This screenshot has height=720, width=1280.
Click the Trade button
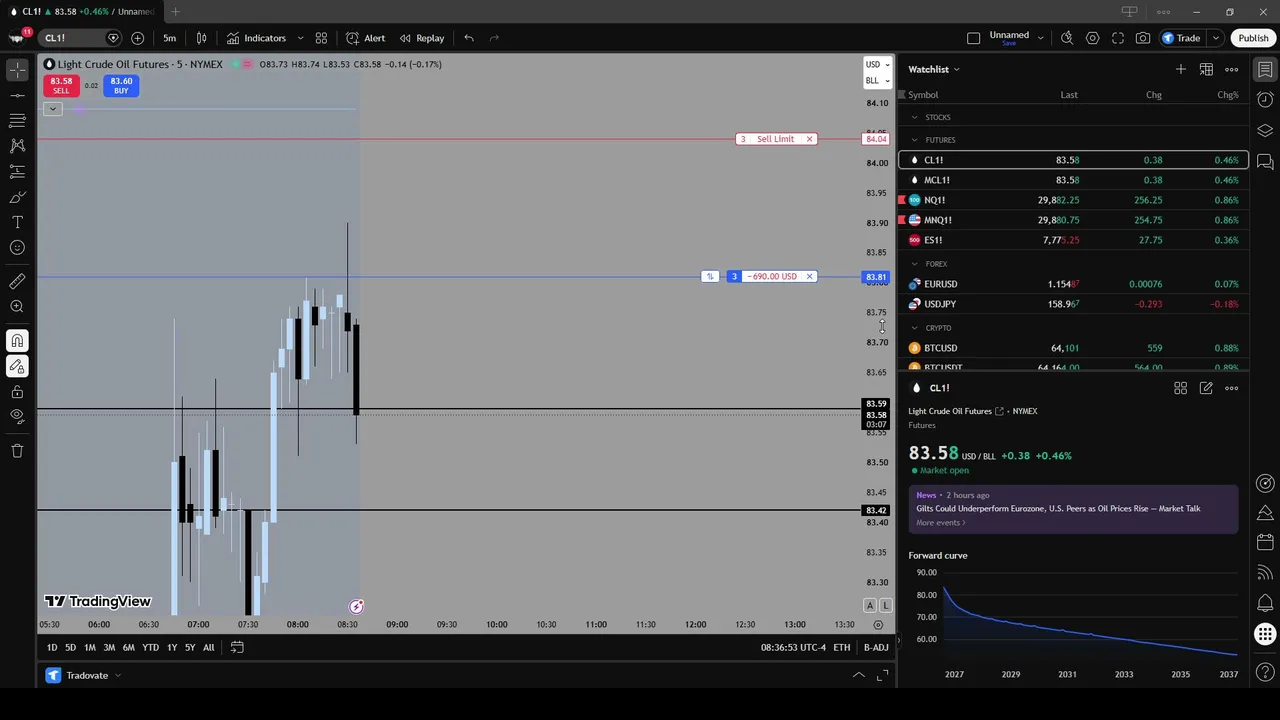pyautogui.click(x=1181, y=38)
